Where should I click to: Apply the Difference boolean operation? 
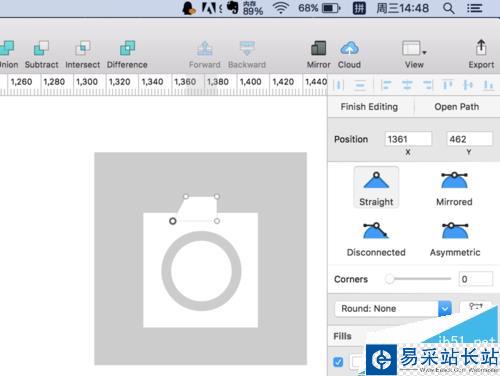point(127,54)
